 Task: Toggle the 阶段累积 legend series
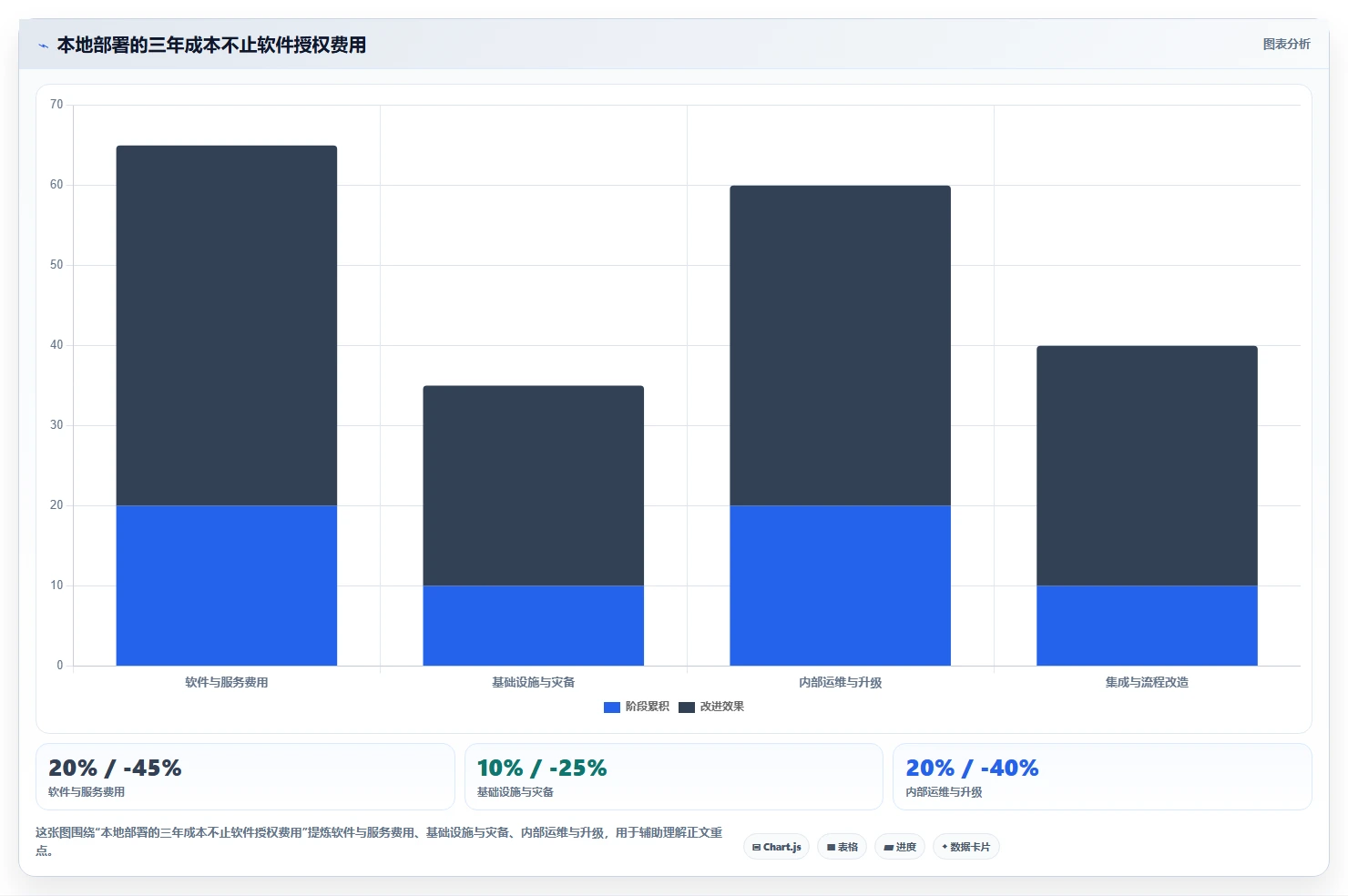637,707
